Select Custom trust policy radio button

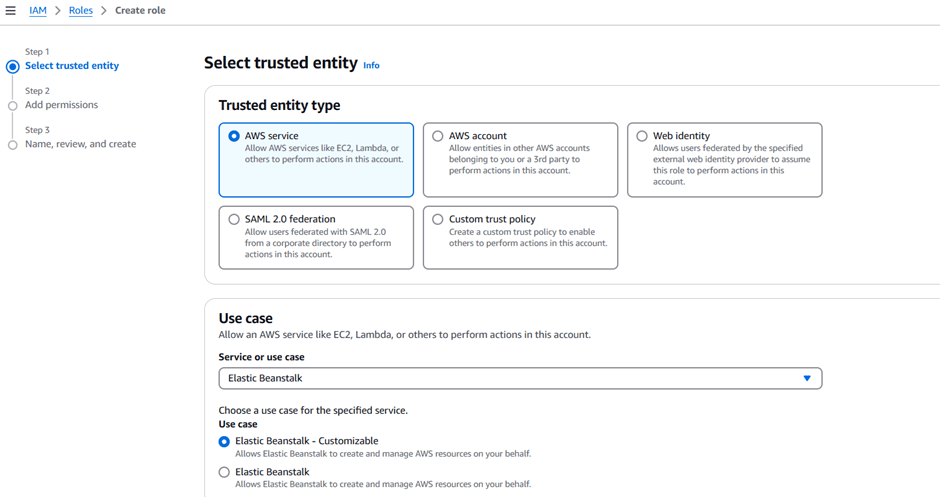[438, 219]
